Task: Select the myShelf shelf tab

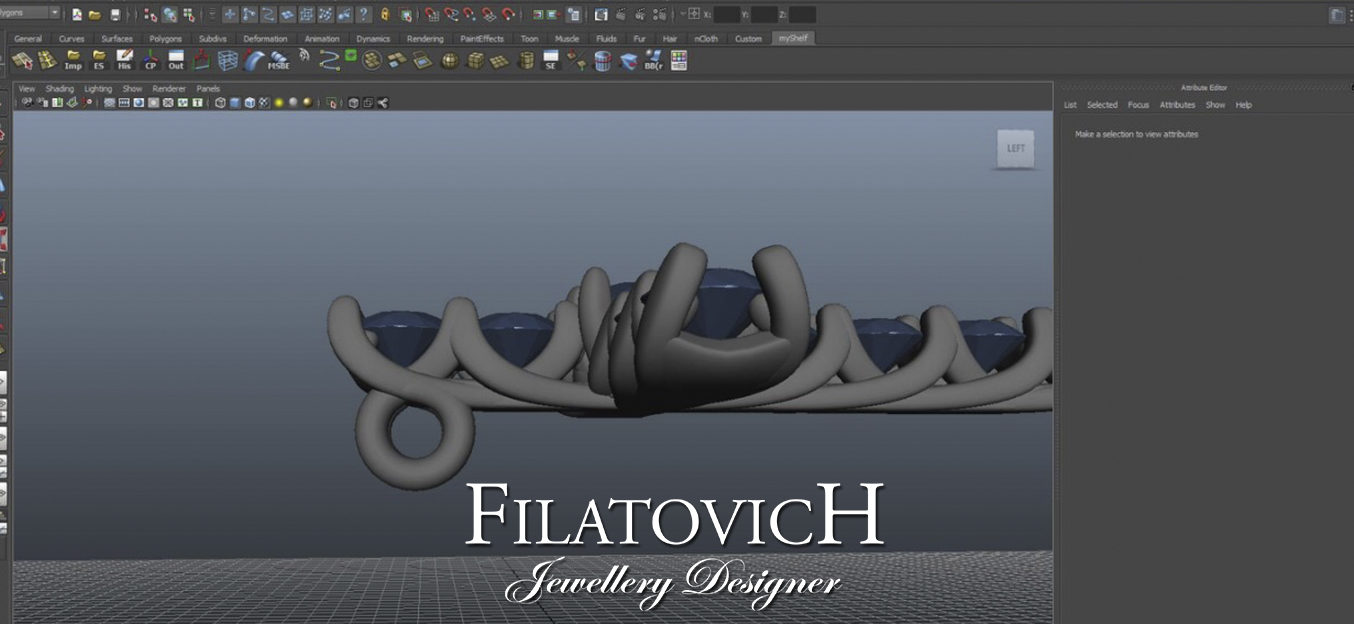Action: pyautogui.click(x=794, y=39)
